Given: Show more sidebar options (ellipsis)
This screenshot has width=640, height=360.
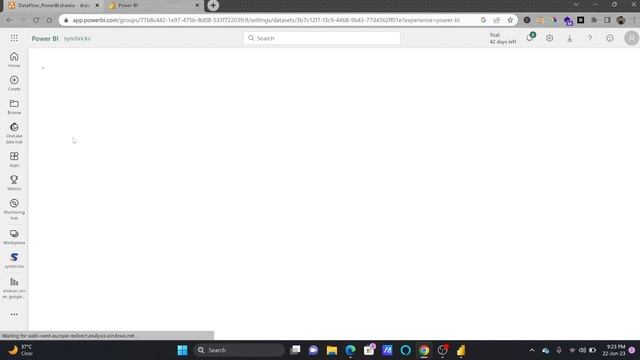Looking at the screenshot, I should pyautogui.click(x=14, y=314).
